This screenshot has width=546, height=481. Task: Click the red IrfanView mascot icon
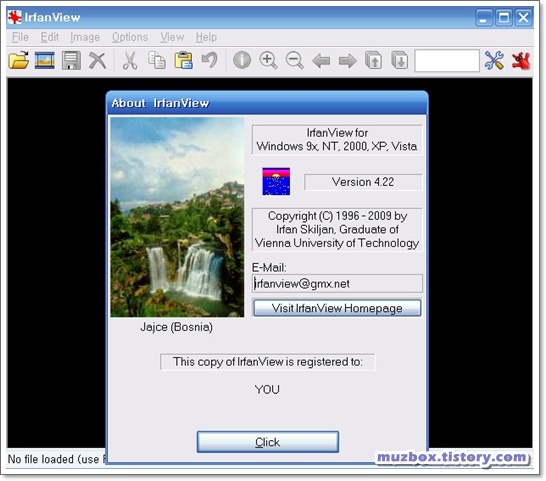(521, 60)
